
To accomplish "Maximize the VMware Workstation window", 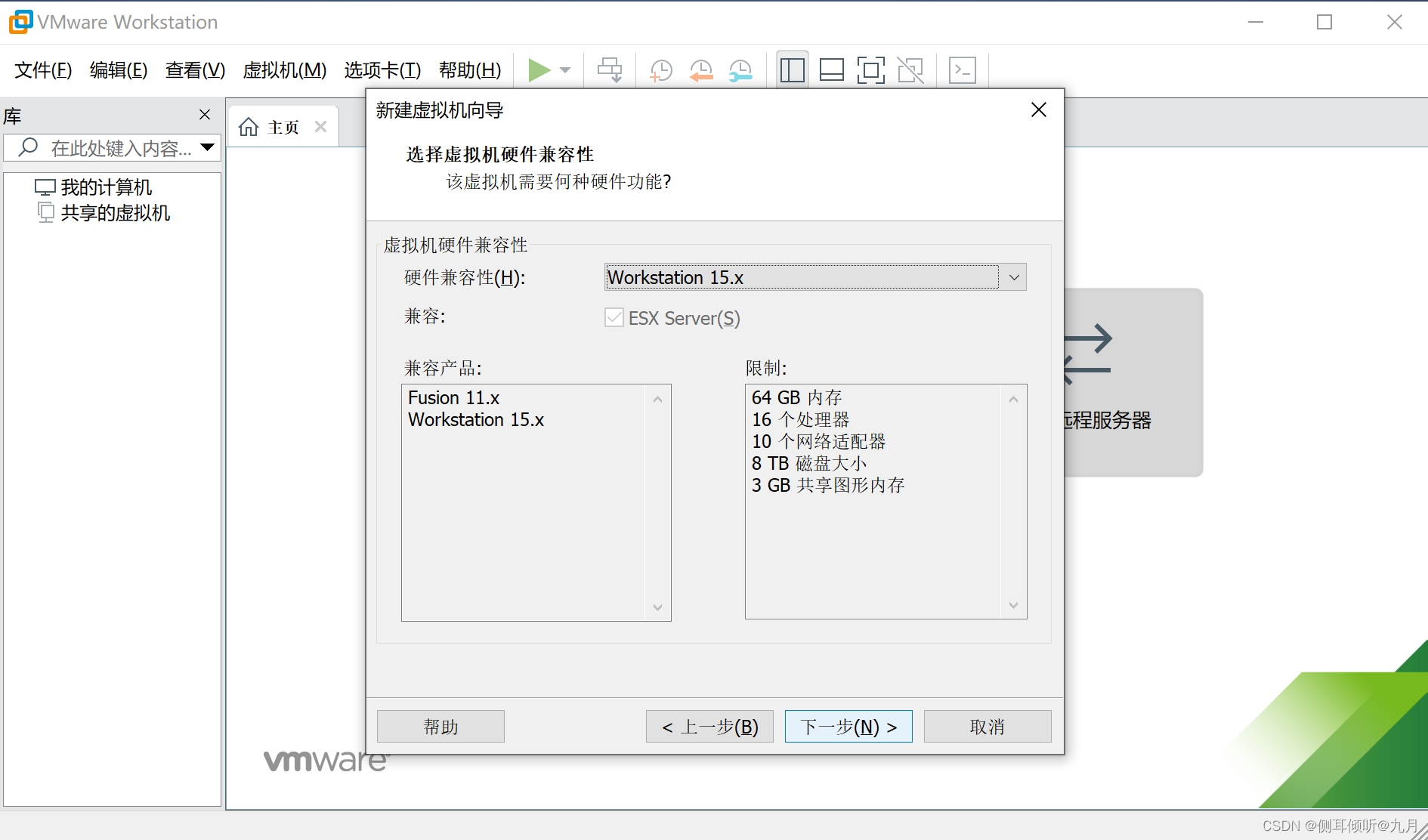I will pos(1324,22).
